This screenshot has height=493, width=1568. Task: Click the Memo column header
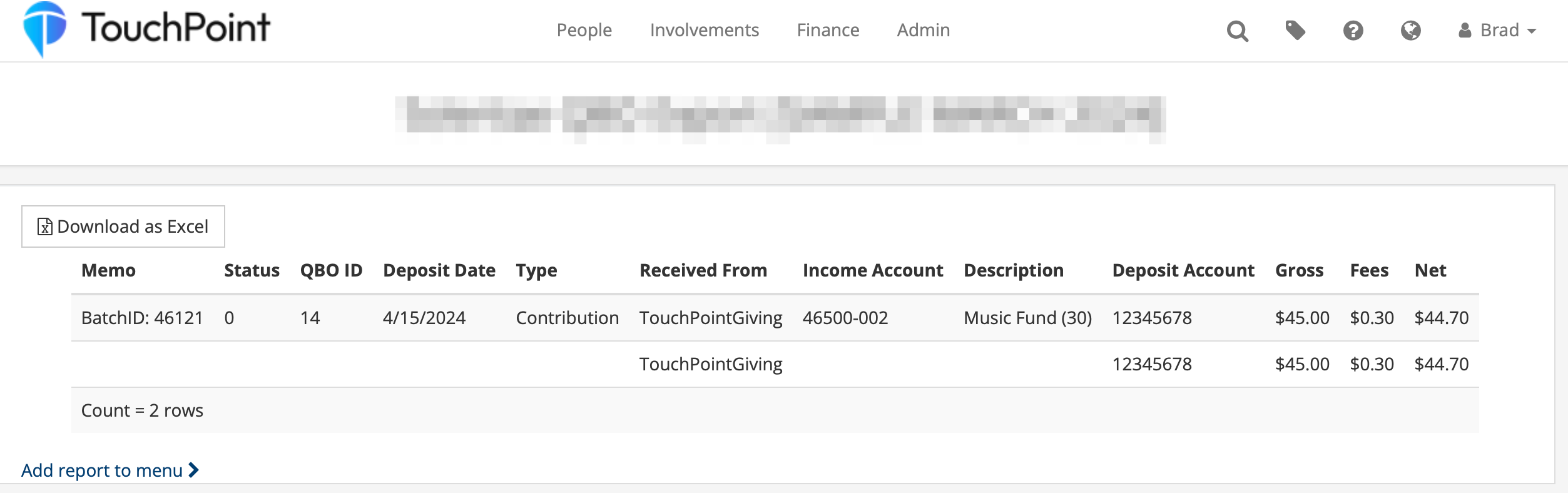(x=108, y=270)
